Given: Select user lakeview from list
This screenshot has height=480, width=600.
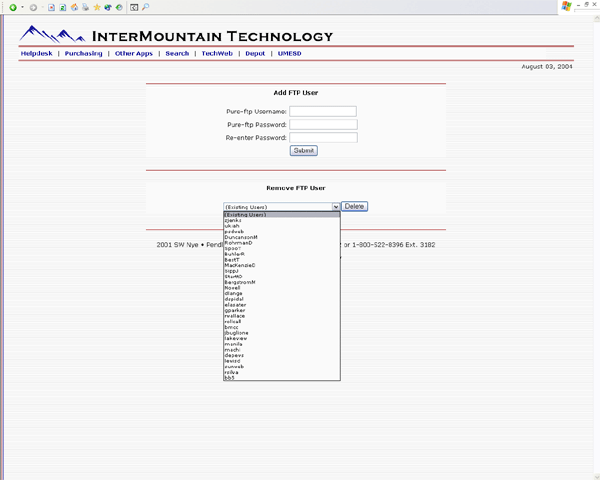Looking at the screenshot, I should pyautogui.click(x=282, y=338).
